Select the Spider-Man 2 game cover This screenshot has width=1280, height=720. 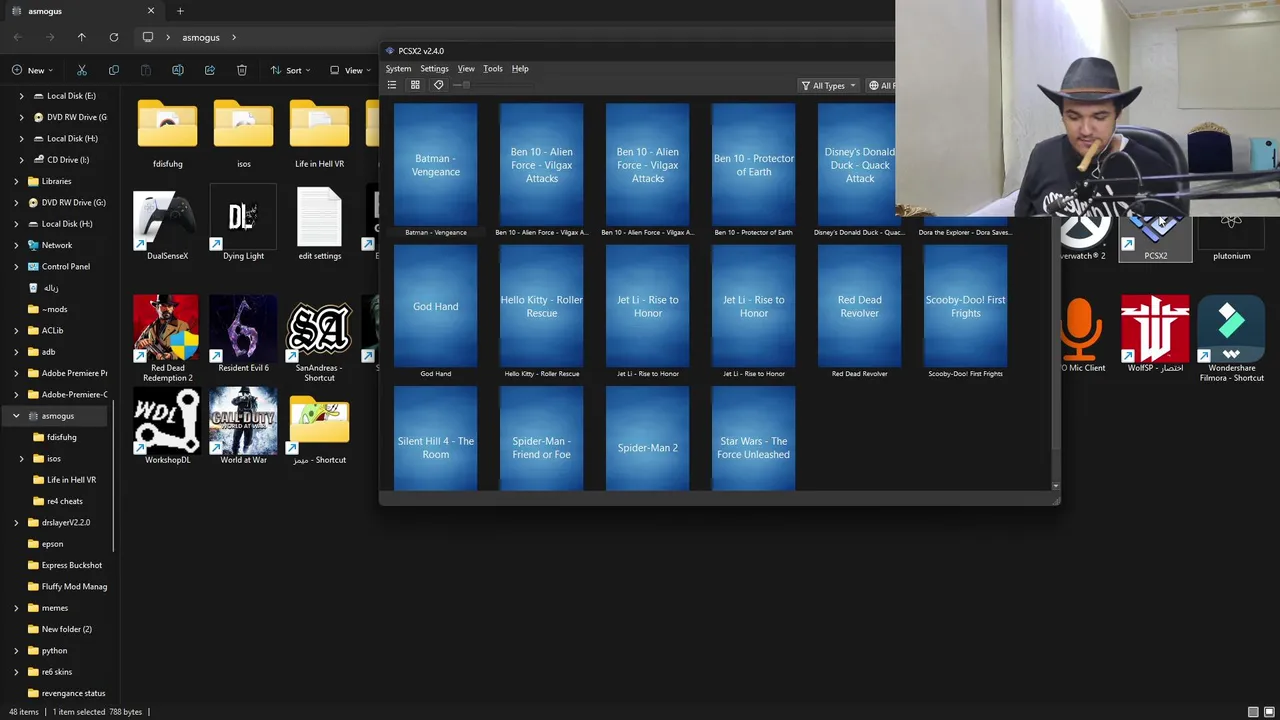pos(648,439)
